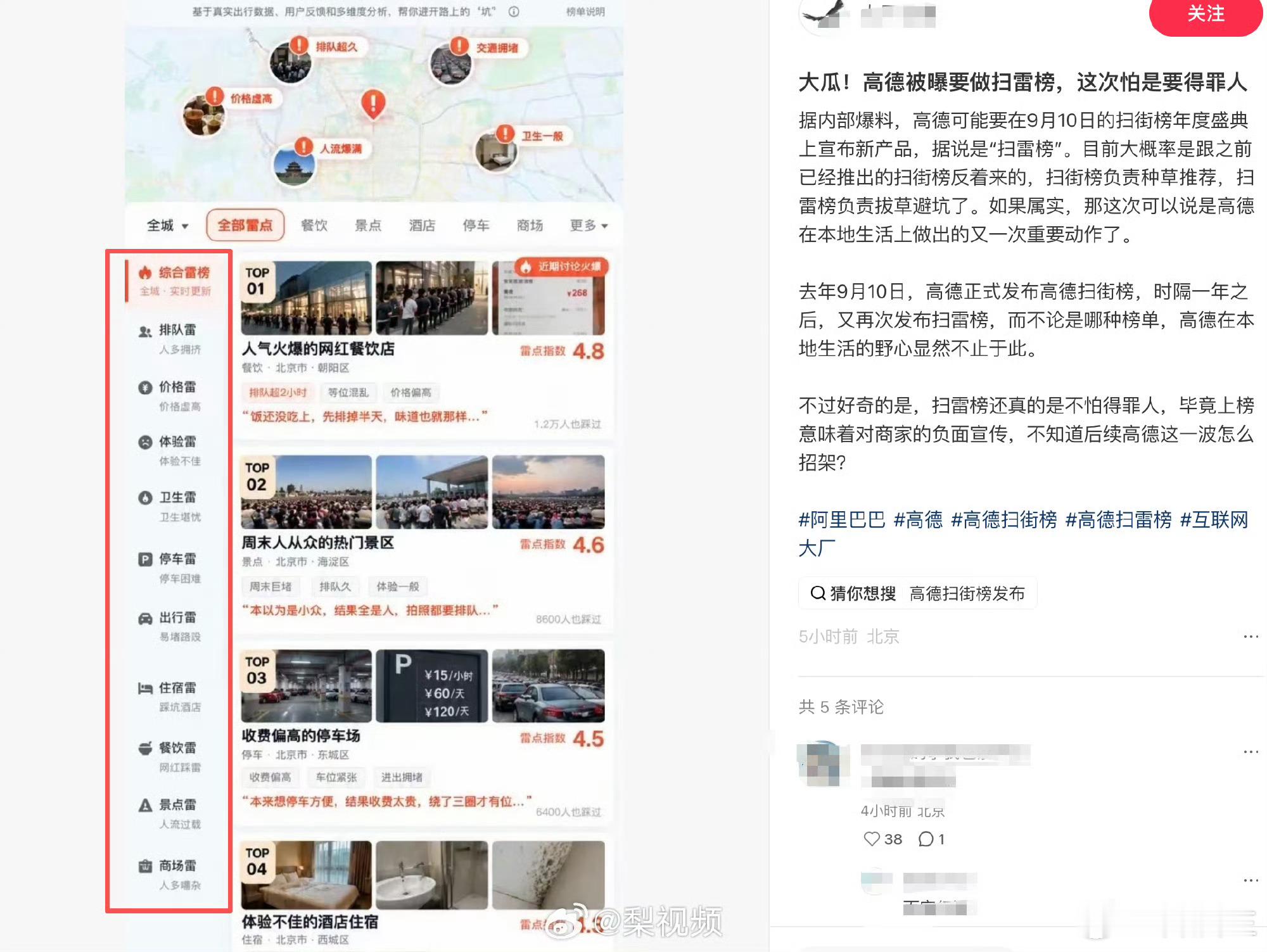Screen dimensions: 1267x952
Task: Click the 收费偏高 tag
Action: coord(270,777)
